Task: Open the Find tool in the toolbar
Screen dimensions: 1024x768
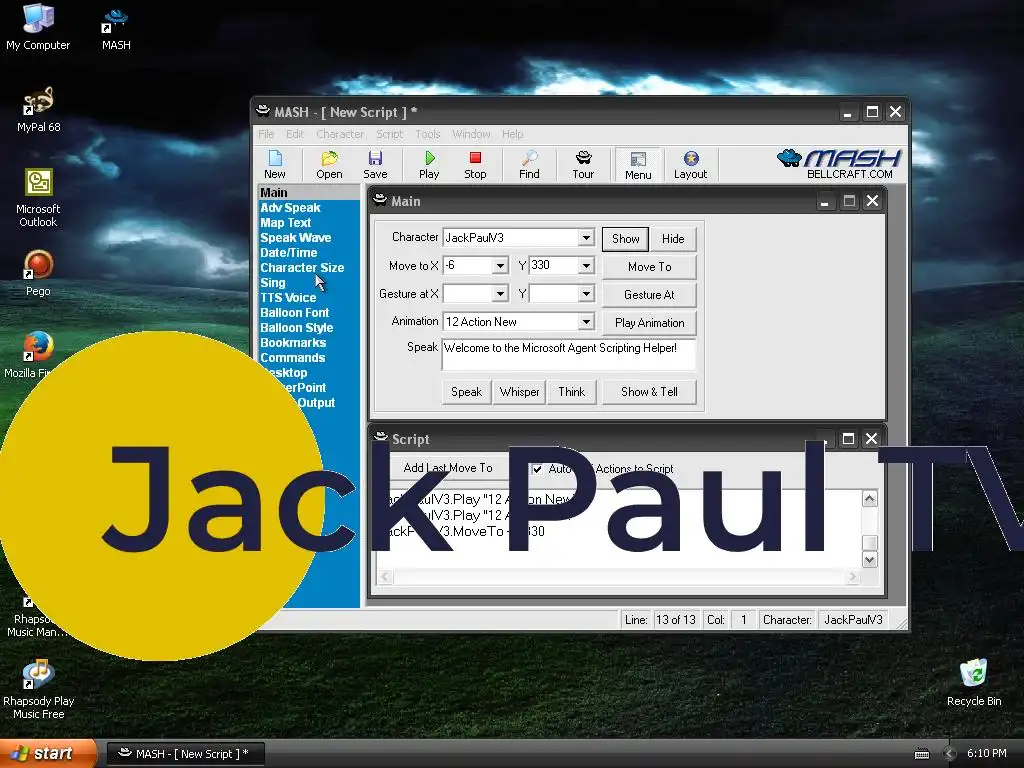Action: 529,165
